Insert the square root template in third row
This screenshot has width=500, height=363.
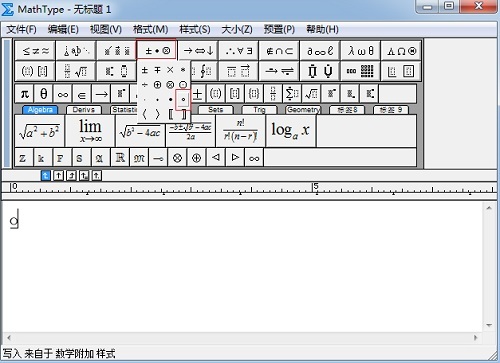pos(312,94)
